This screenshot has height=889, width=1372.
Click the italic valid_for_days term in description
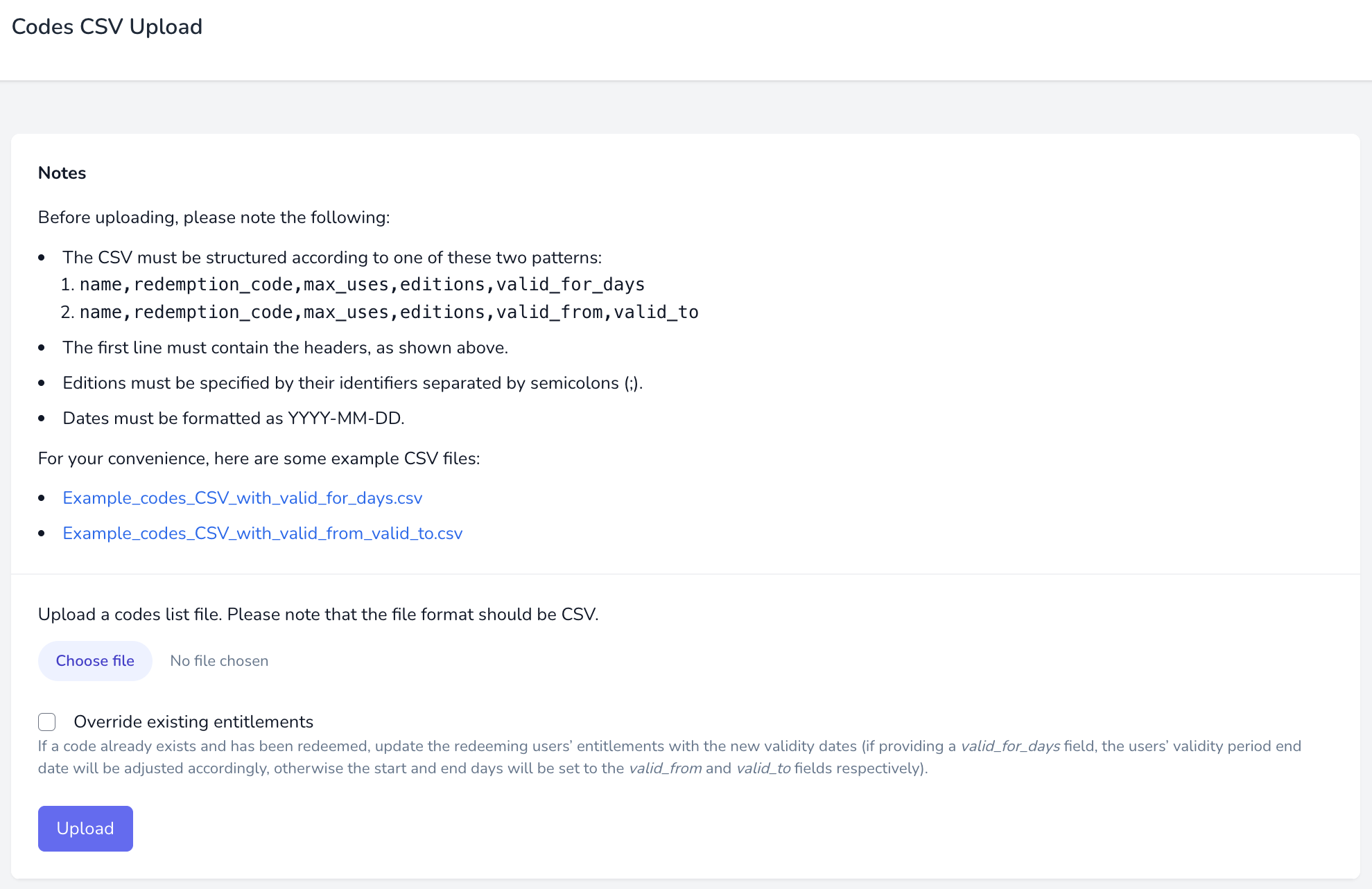pos(1009,746)
